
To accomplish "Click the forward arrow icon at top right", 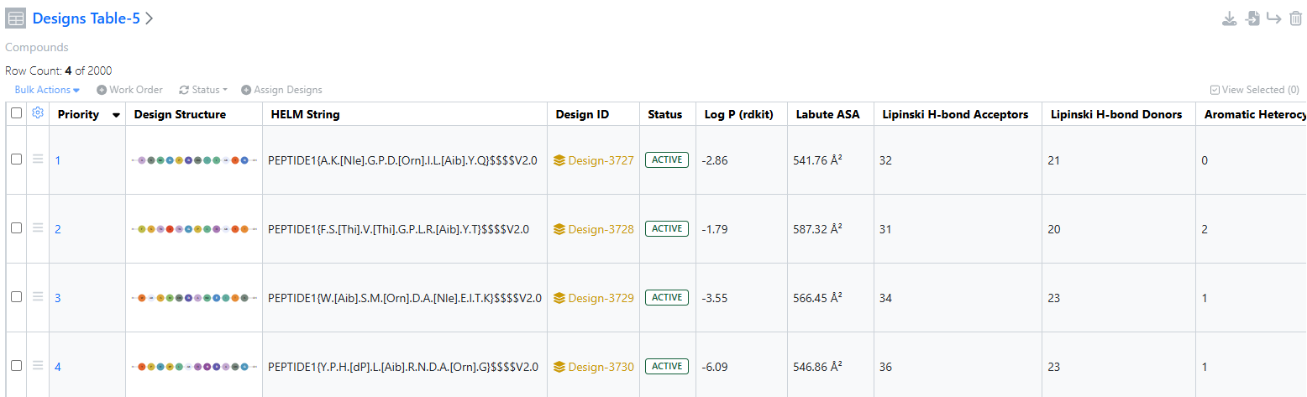I will pyautogui.click(x=1274, y=19).
